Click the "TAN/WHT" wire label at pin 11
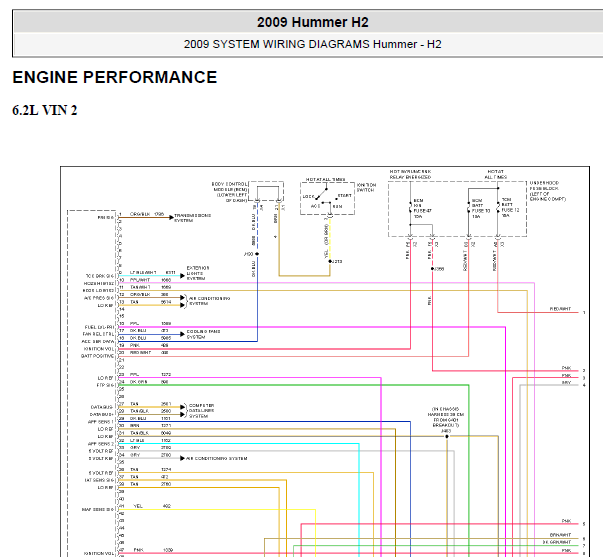The image size is (603, 557). click(140, 287)
